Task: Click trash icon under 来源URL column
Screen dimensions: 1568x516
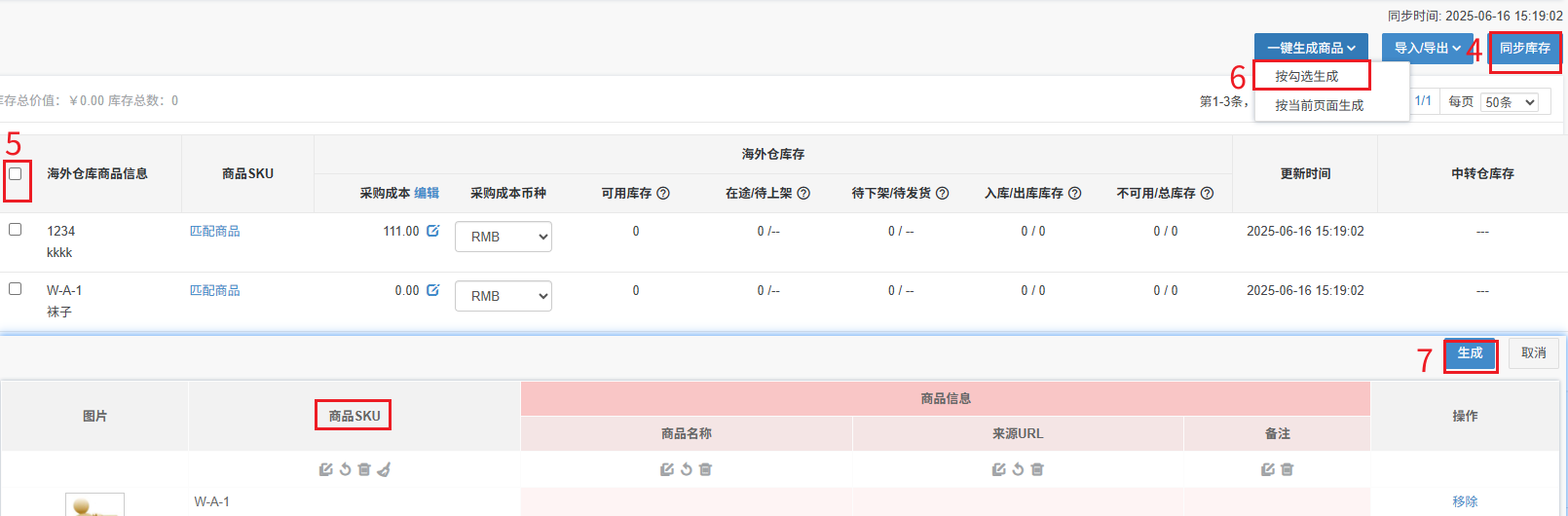Action: click(x=1037, y=469)
